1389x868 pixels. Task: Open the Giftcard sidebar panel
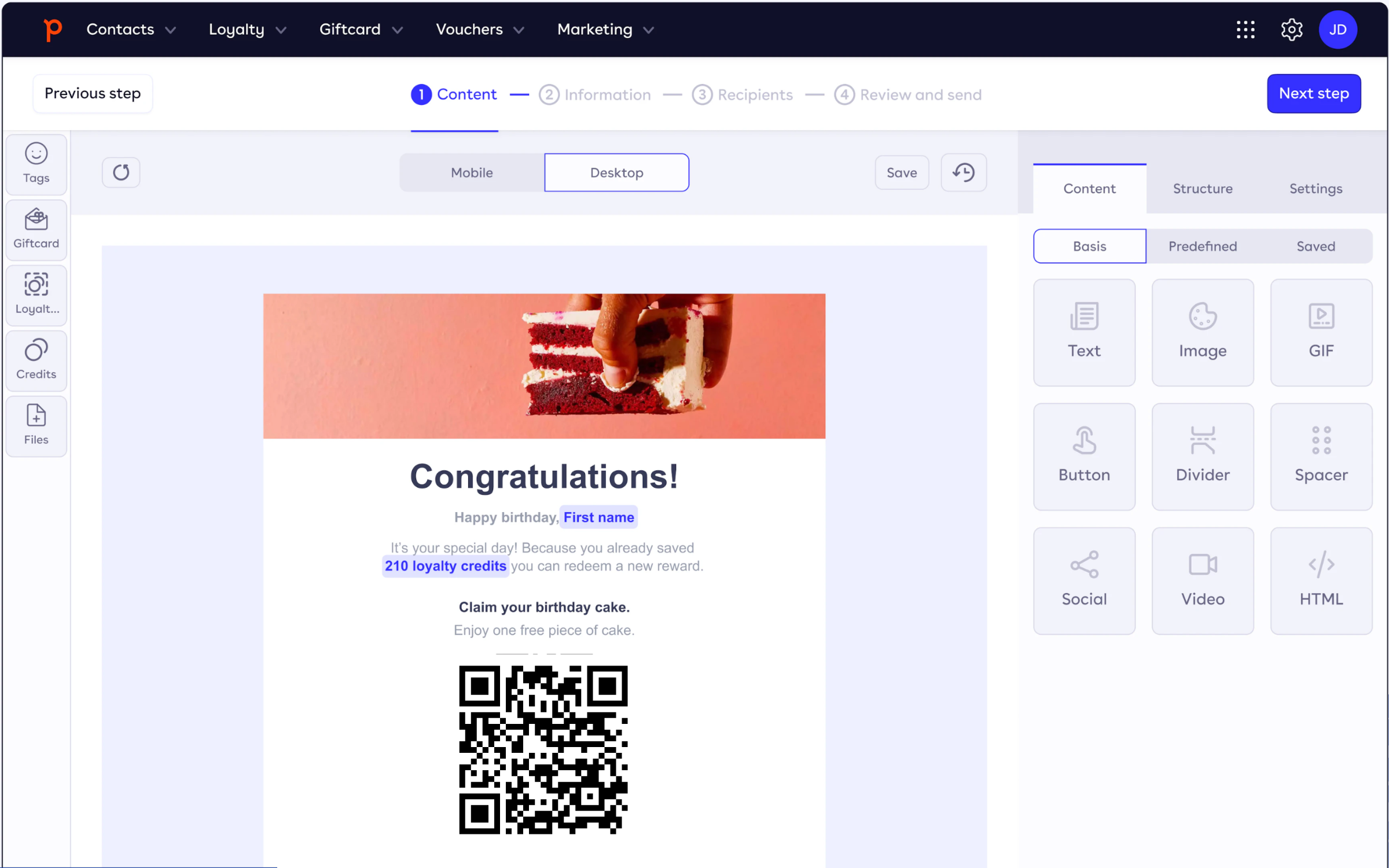[x=36, y=229]
